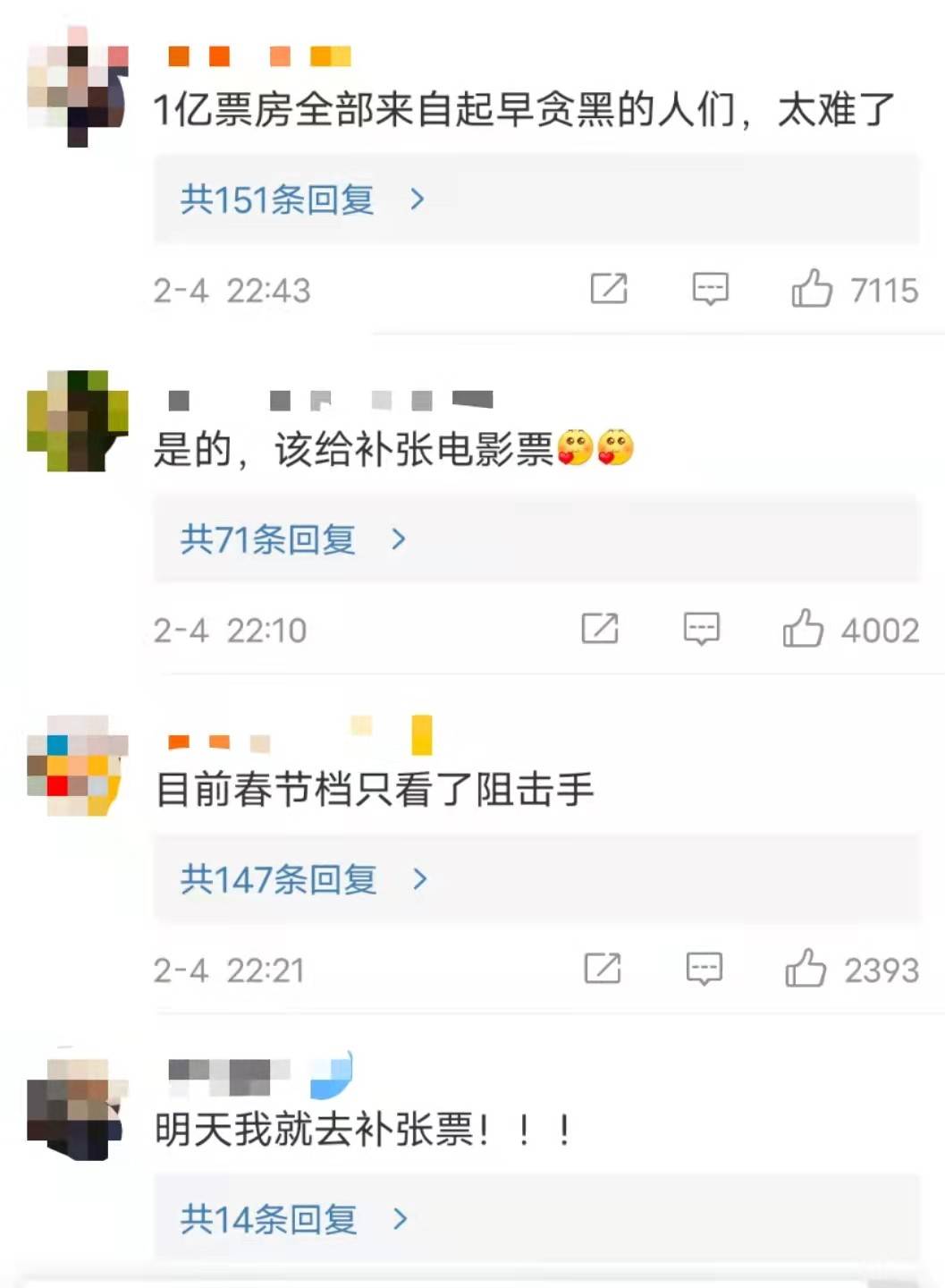945x1288 pixels.
Task: Open avatar of 明天我就去补张票 commenter
Action: point(78,1105)
